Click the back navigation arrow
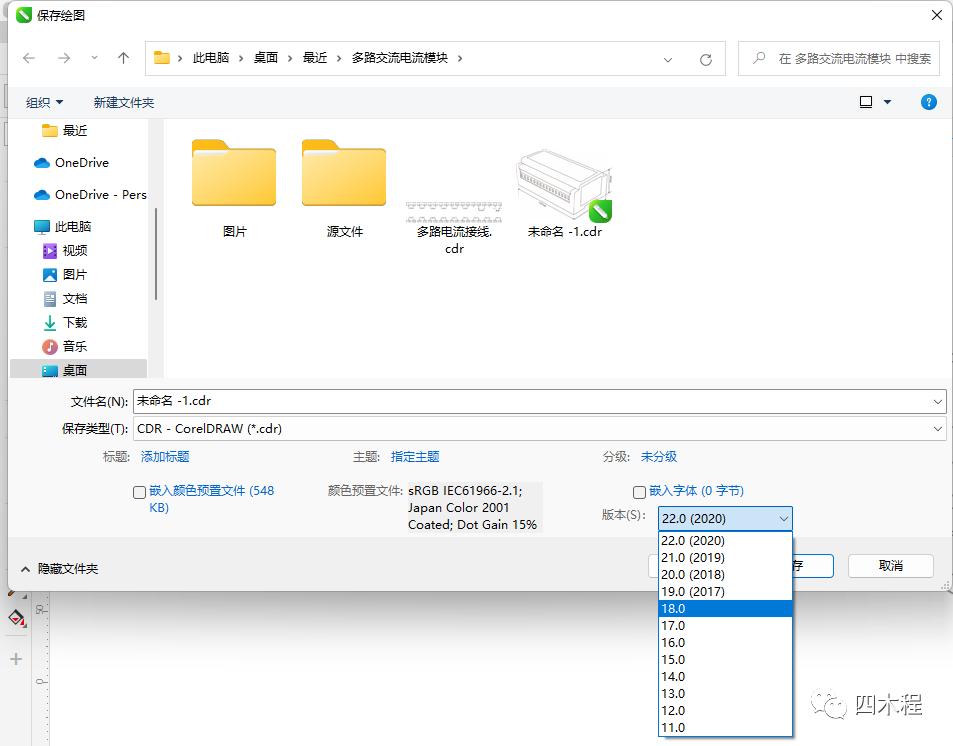 [30, 58]
